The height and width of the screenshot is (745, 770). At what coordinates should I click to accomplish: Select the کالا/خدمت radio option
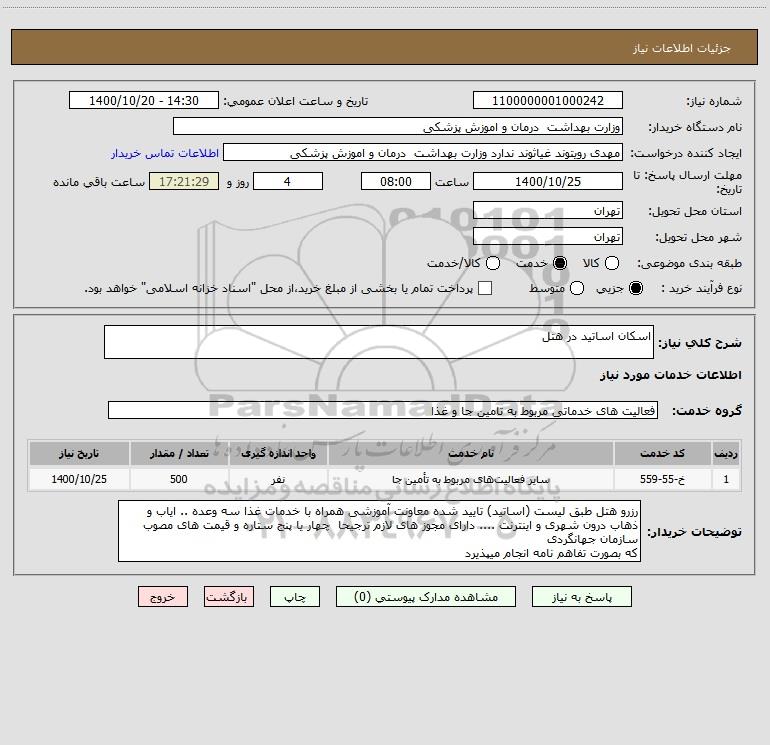pyautogui.click(x=493, y=263)
